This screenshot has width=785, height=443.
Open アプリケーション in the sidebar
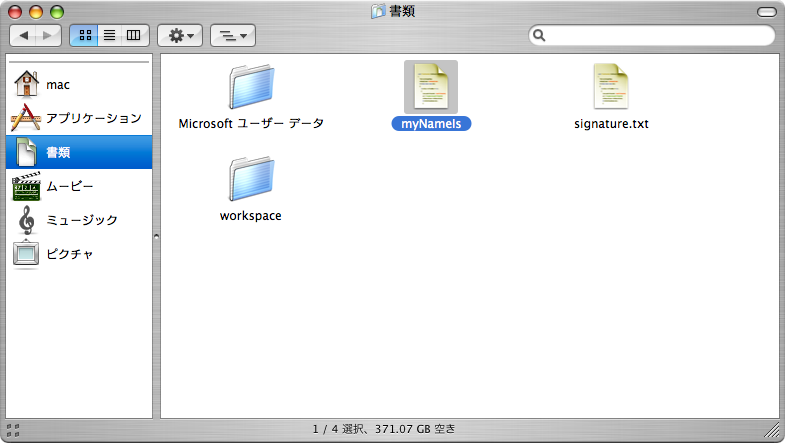79,118
